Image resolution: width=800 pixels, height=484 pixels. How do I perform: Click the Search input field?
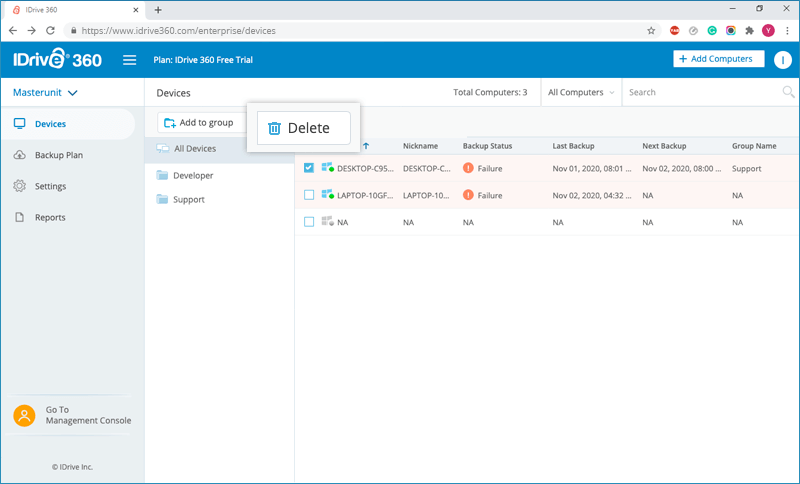coord(704,92)
